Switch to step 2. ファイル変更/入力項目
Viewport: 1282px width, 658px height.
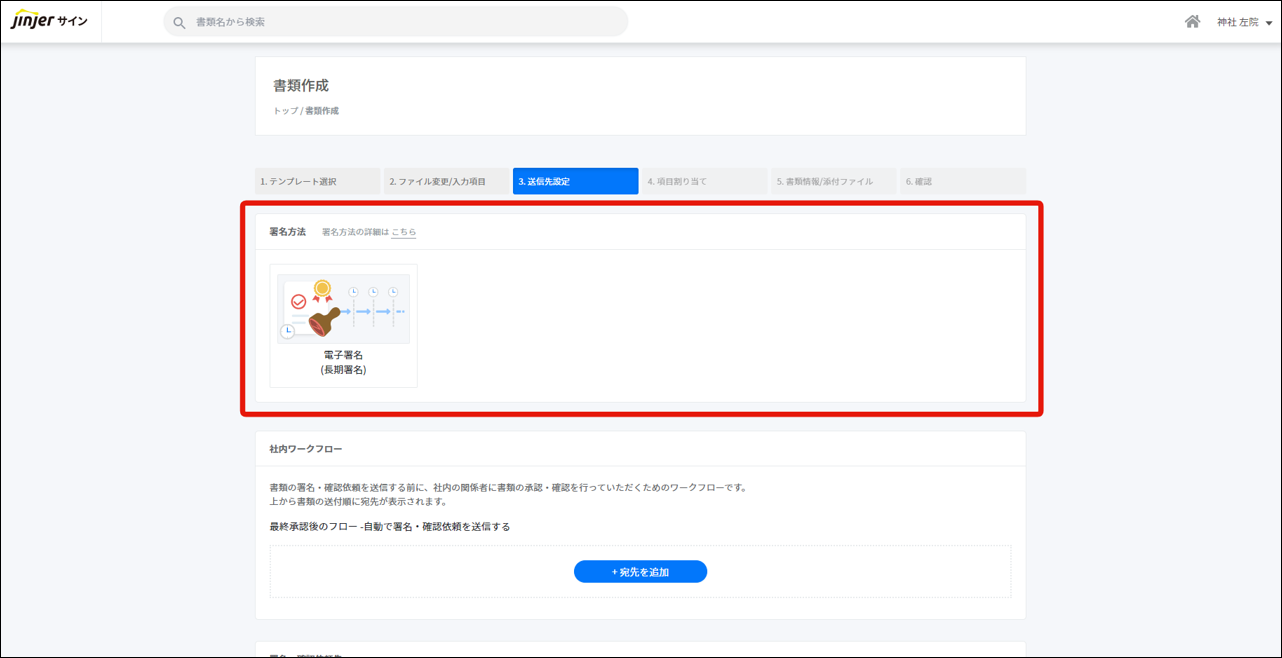[x=446, y=182]
